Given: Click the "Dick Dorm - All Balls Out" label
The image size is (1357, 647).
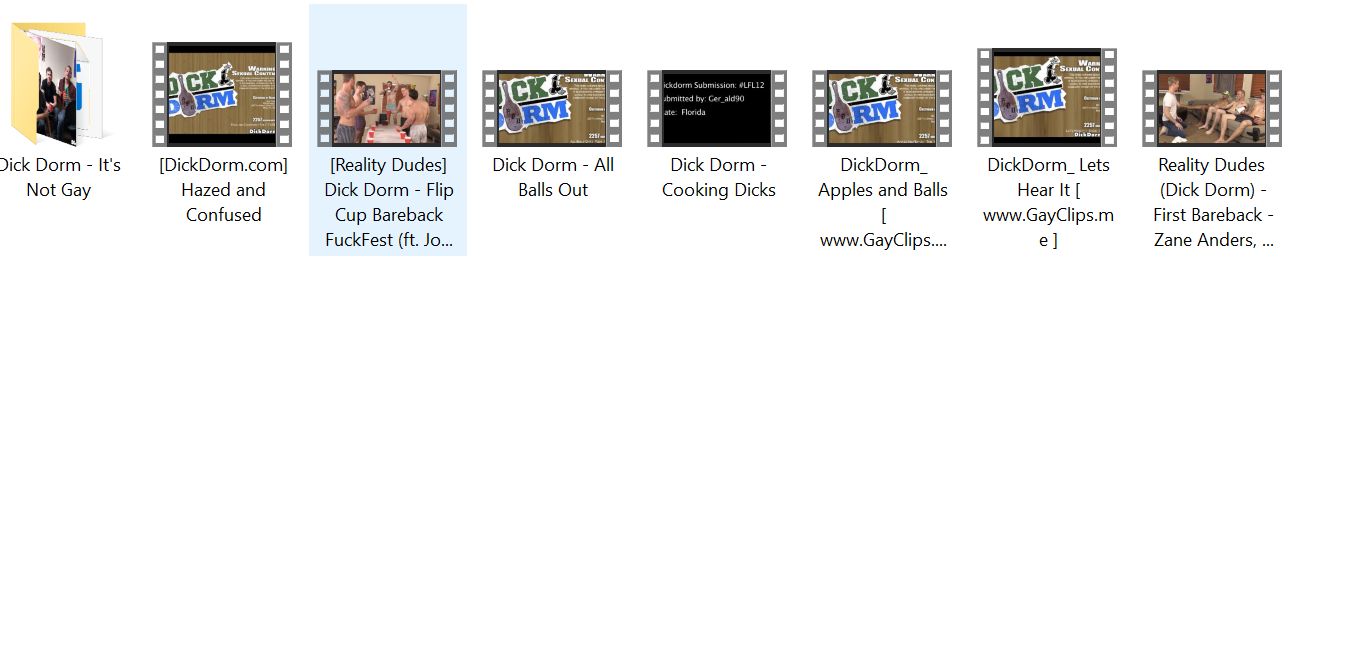Looking at the screenshot, I should coord(553,177).
